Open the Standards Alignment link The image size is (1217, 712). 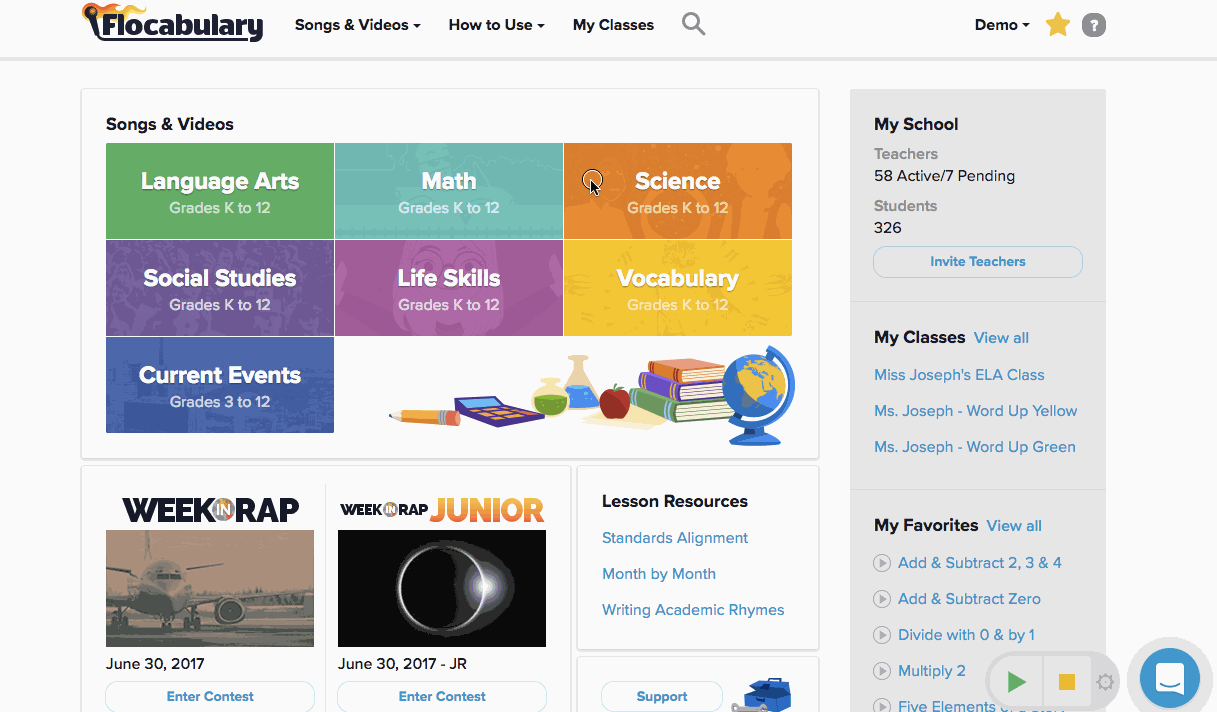[x=674, y=538]
